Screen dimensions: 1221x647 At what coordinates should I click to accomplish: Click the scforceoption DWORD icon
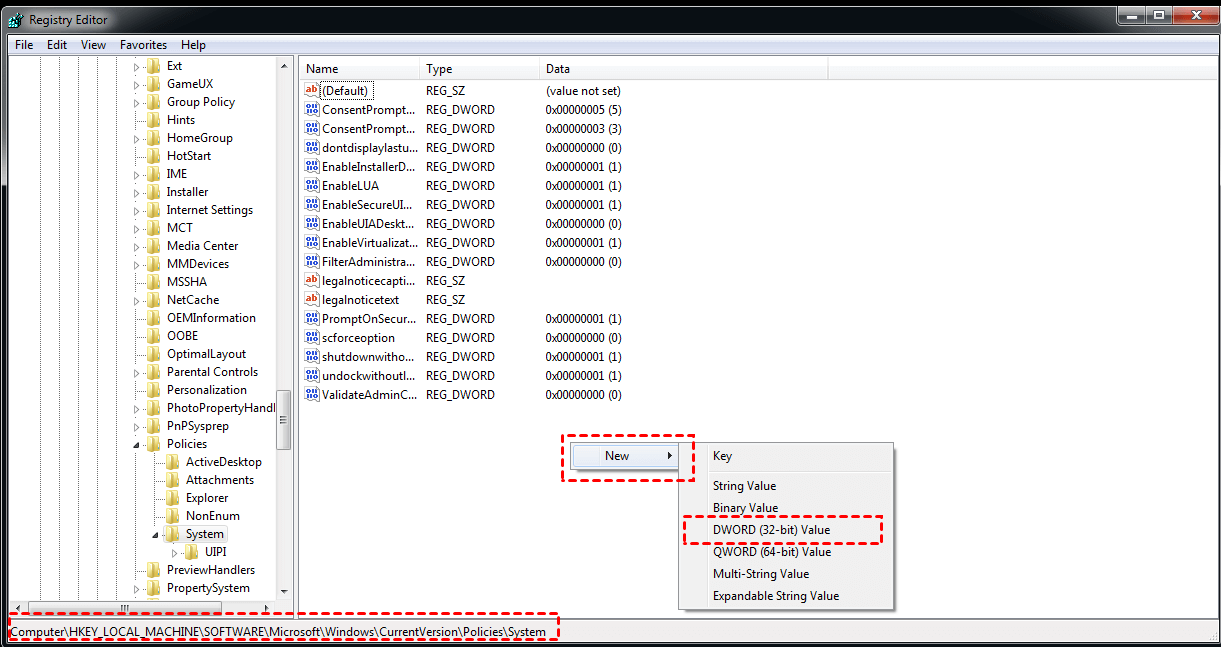(x=311, y=338)
